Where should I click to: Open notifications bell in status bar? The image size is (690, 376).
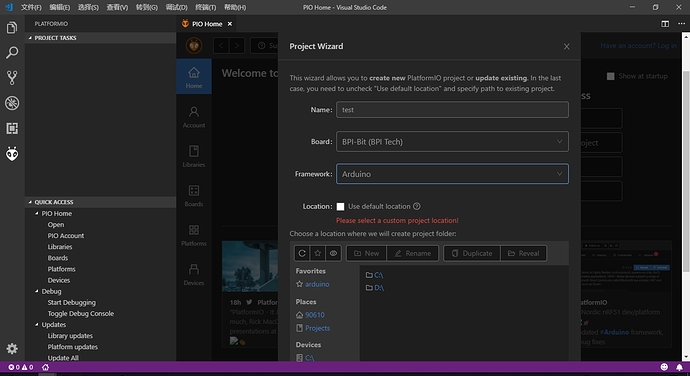(x=679, y=367)
